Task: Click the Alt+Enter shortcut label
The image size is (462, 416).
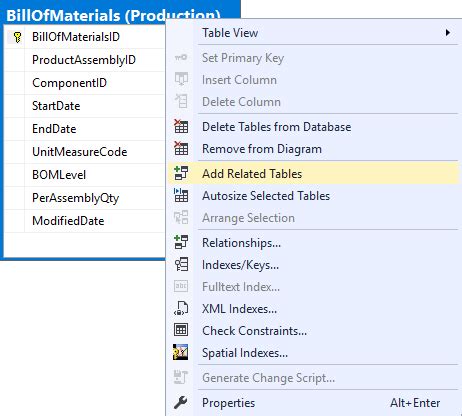Action: pyautogui.click(x=415, y=403)
